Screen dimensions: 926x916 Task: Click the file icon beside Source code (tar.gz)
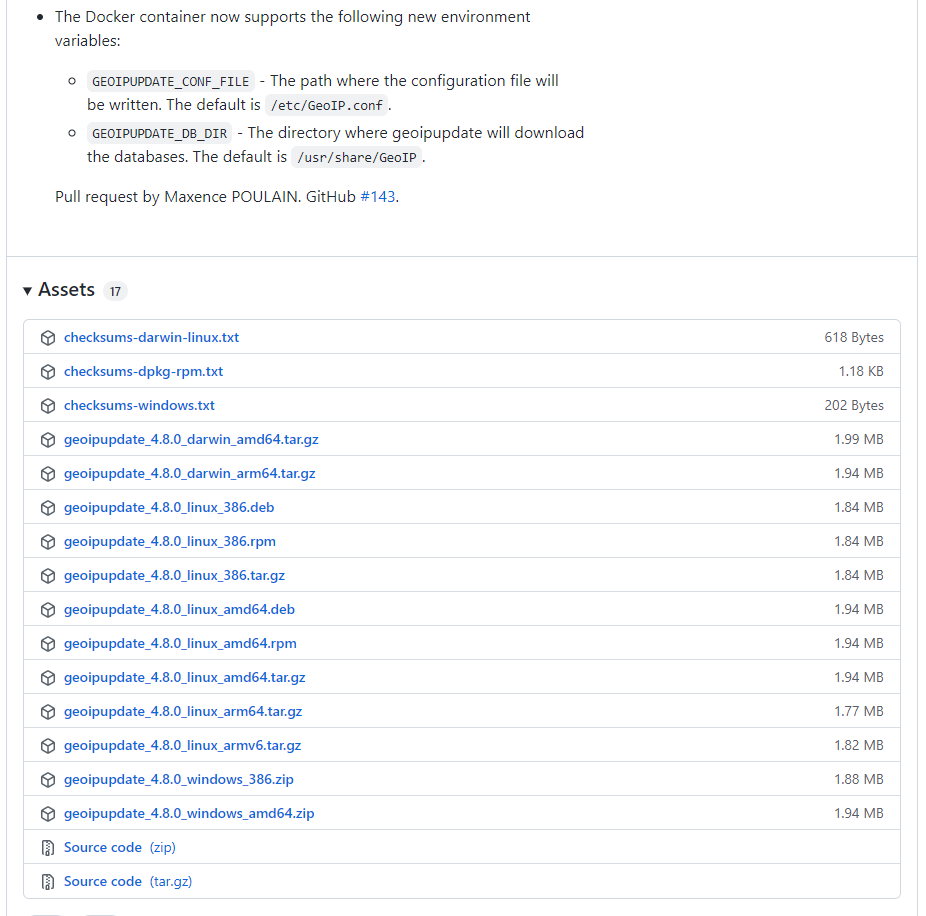click(x=47, y=881)
